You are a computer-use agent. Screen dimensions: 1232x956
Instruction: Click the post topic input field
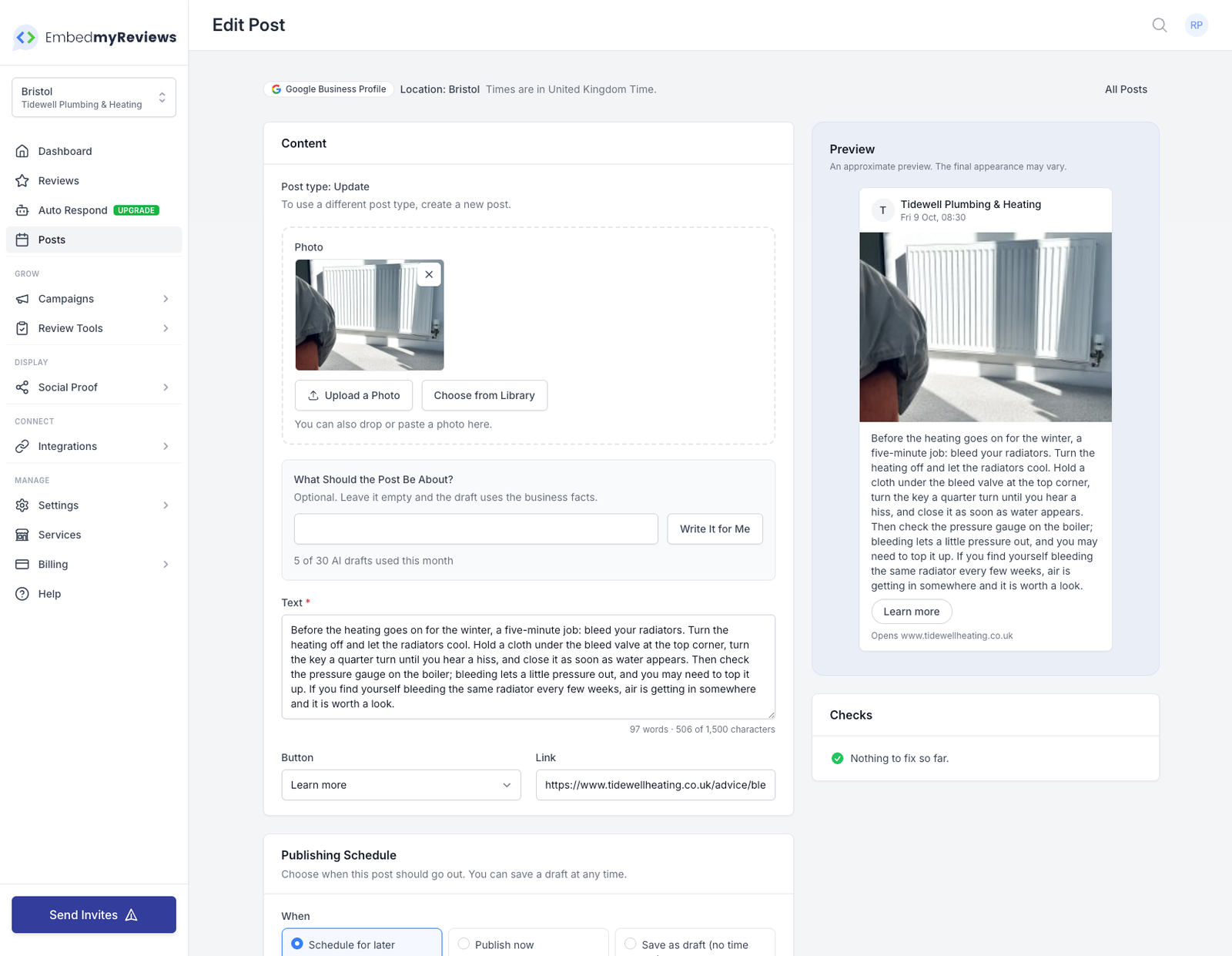tap(476, 529)
